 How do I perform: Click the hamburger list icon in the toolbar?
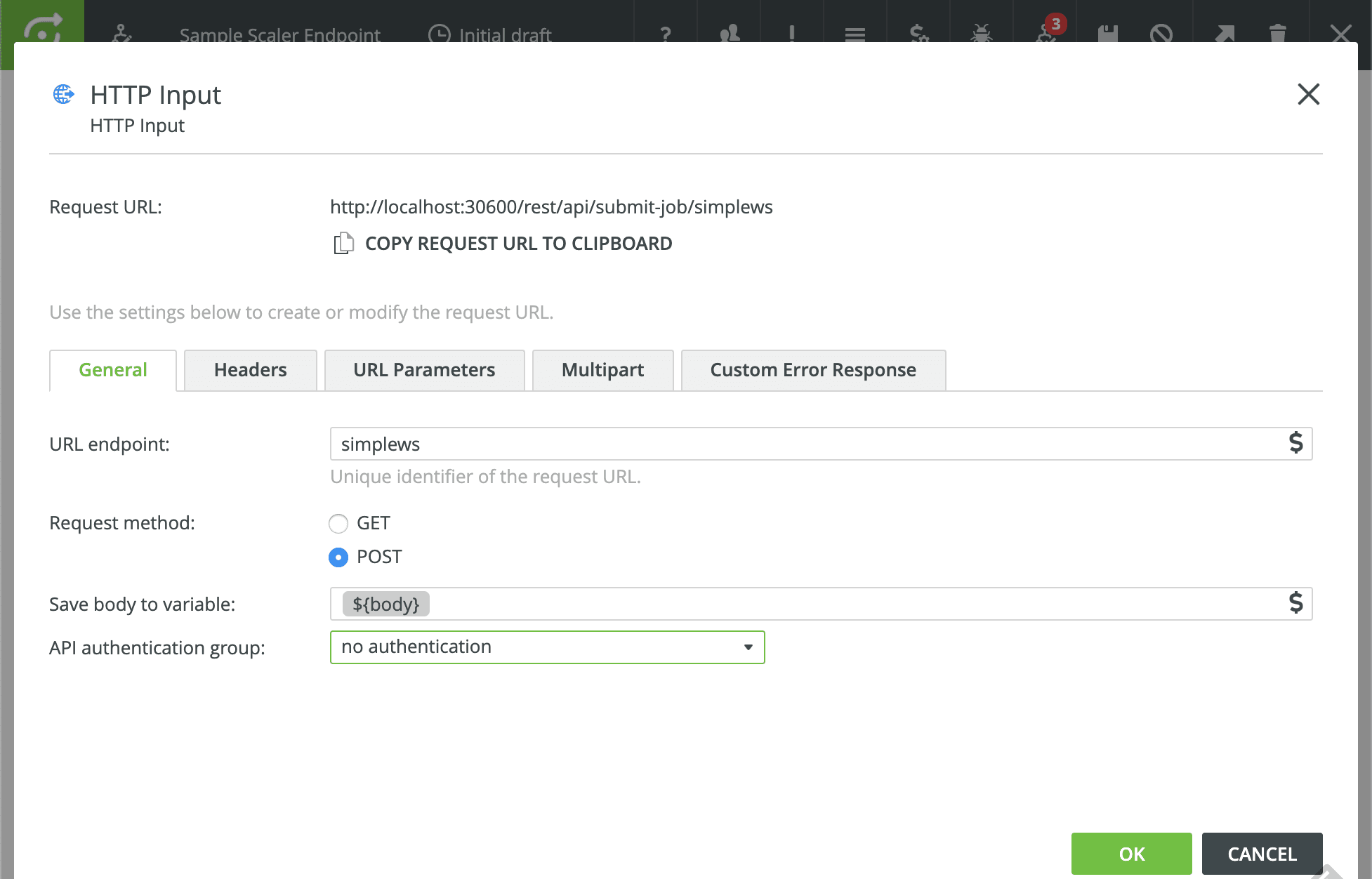[855, 34]
